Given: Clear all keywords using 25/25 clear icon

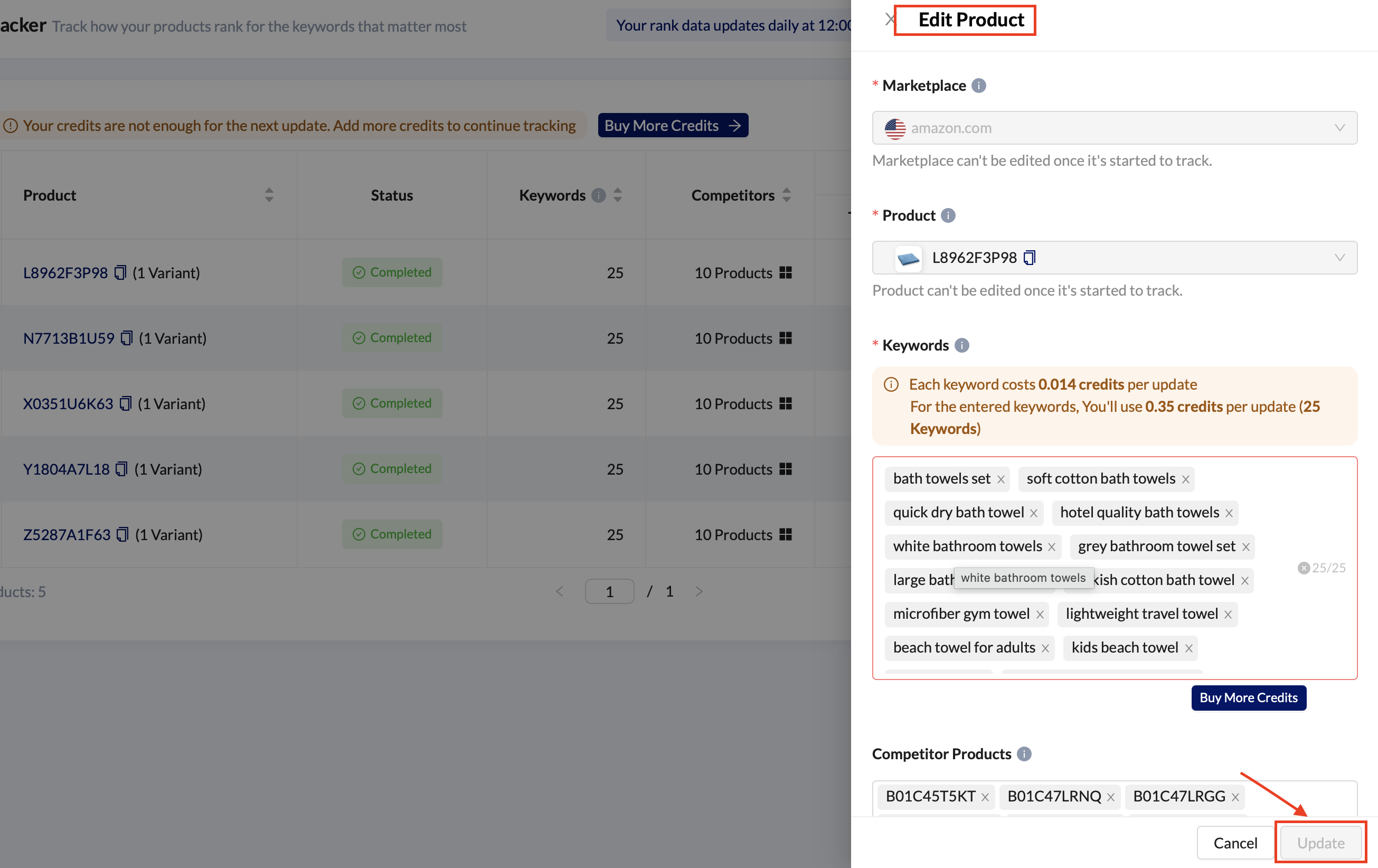Looking at the screenshot, I should 1303,568.
